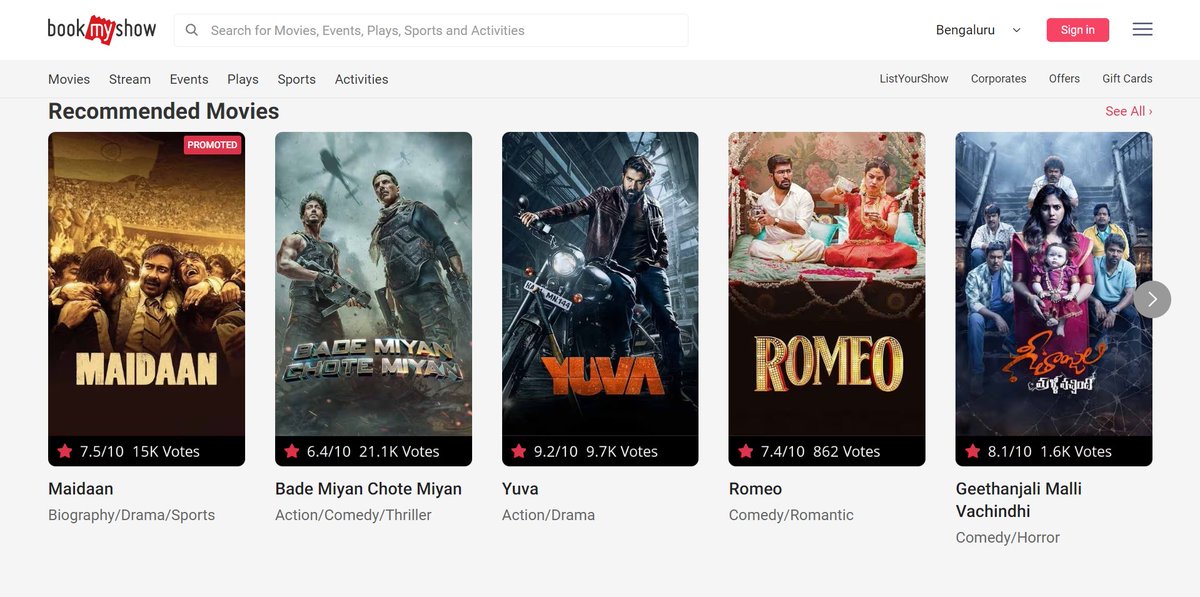The image size is (1200, 597).
Task: Click the 8.1/10 1.6K Votes rating
Action: (x=1050, y=451)
